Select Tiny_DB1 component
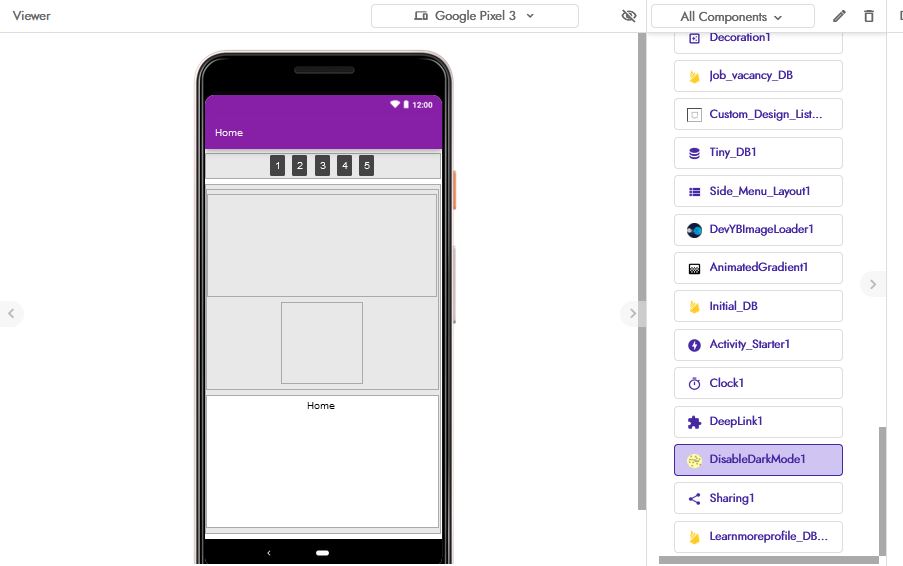The height and width of the screenshot is (566, 903). [758, 153]
